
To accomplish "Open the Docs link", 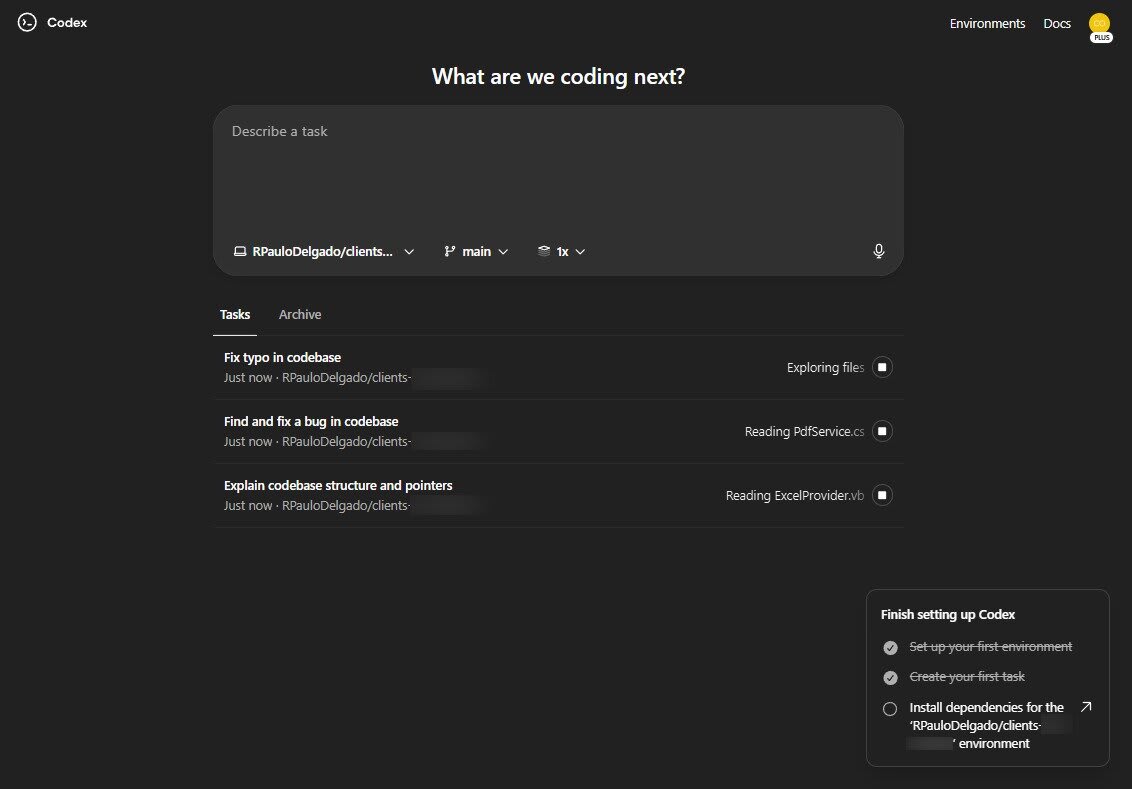I will point(1057,24).
